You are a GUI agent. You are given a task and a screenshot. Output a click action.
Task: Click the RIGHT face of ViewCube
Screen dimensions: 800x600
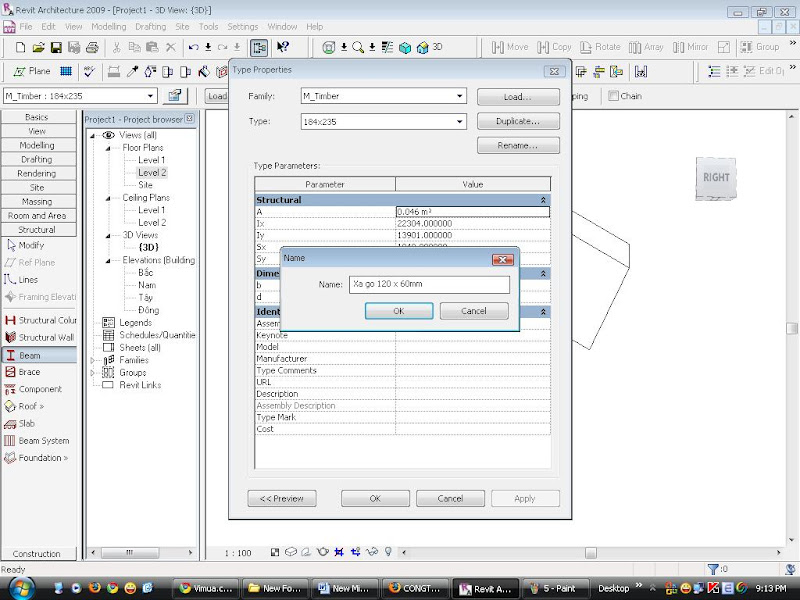716,178
